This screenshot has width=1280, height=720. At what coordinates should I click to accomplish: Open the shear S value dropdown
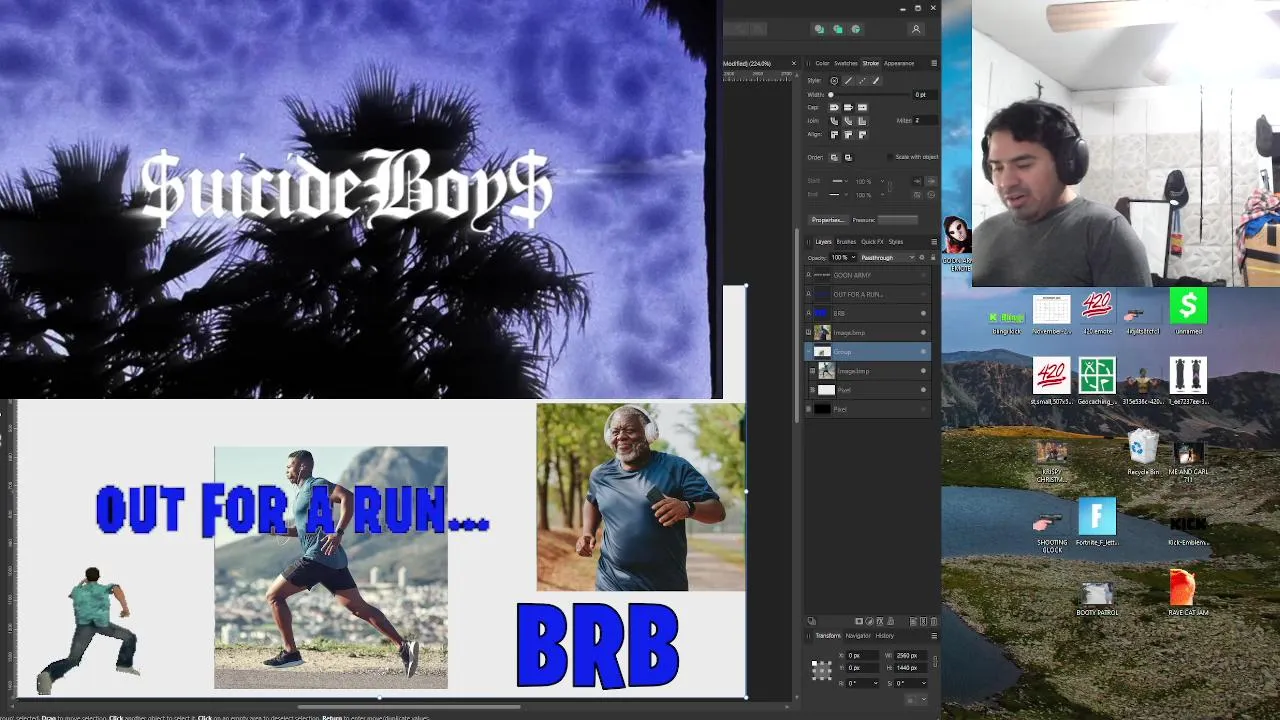[x=923, y=683]
